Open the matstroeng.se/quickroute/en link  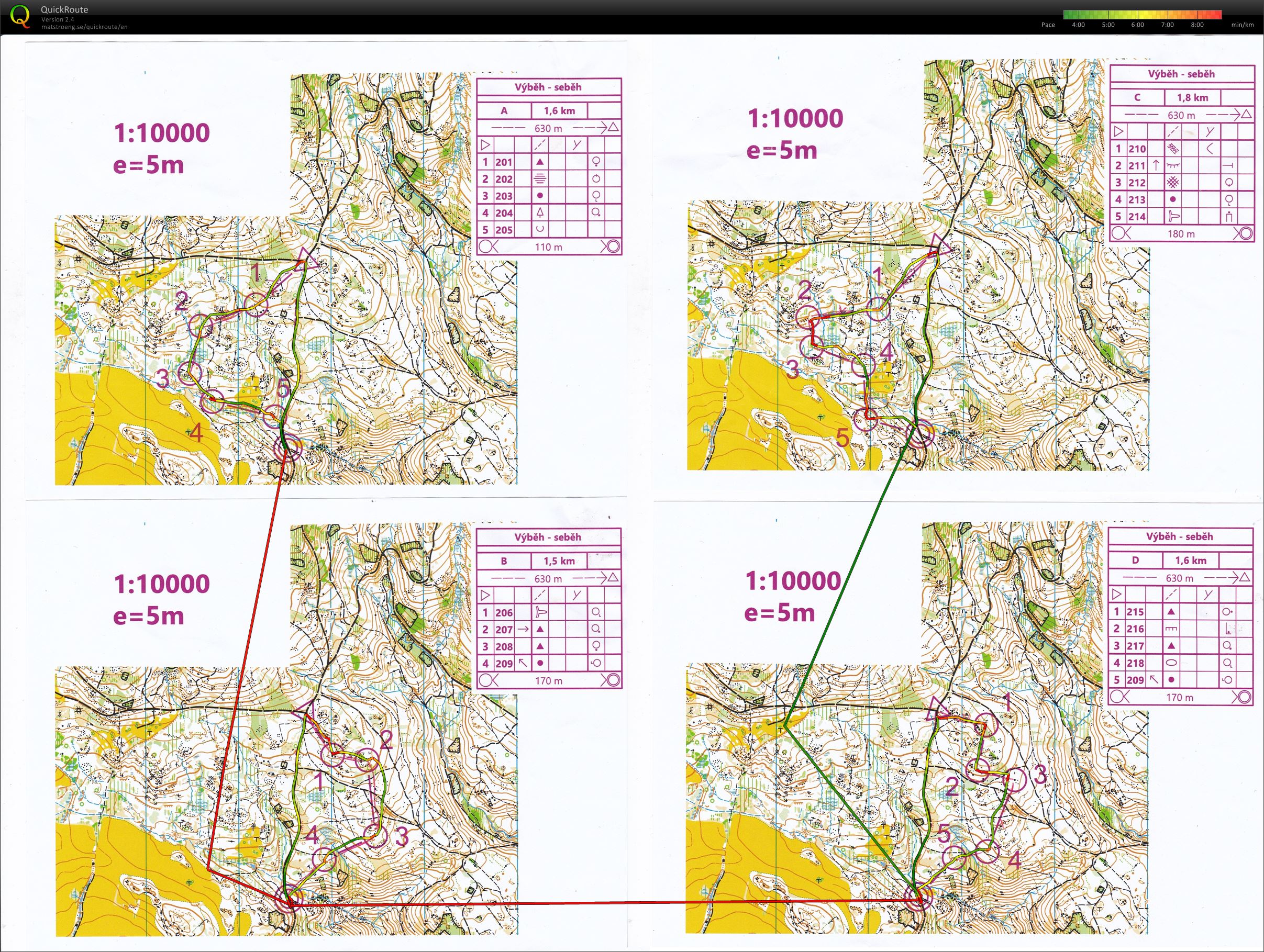tap(84, 27)
